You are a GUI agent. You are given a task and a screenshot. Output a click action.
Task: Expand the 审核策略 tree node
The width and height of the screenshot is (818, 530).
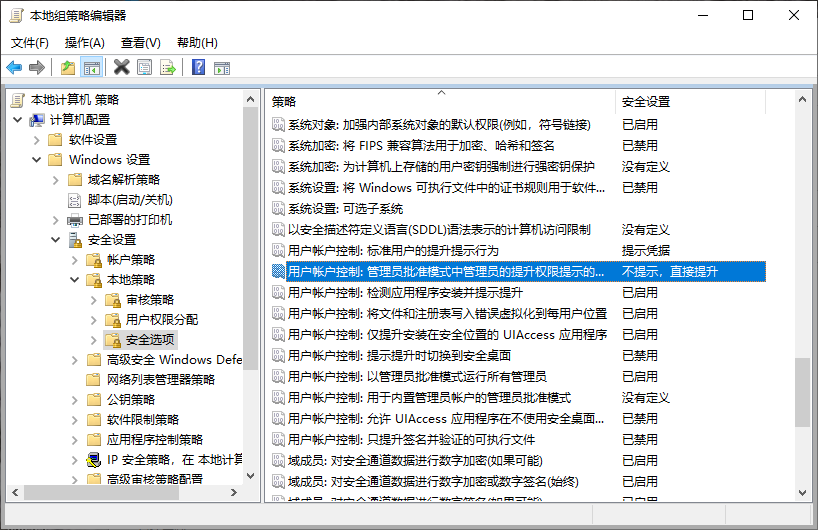[x=94, y=300]
